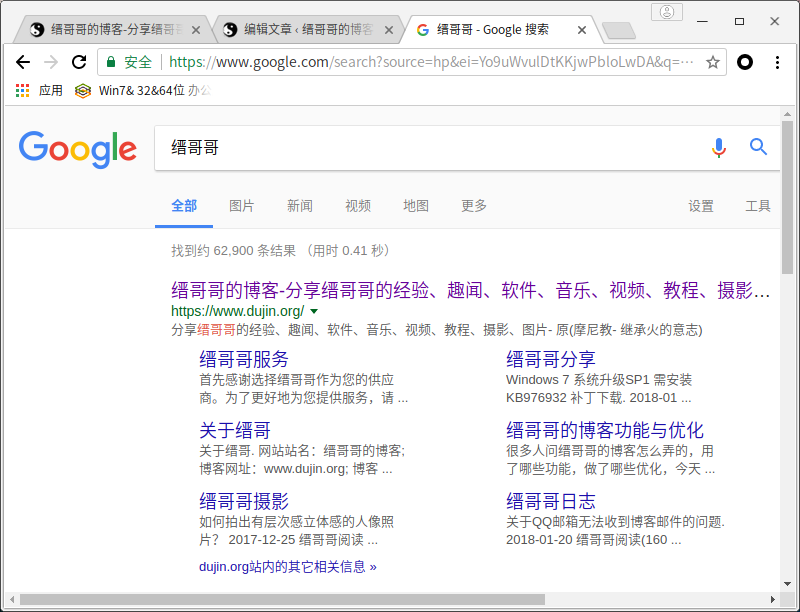Open the 关于缙哥 sitelink
Viewport: 800px width, 612px height.
(x=235, y=430)
